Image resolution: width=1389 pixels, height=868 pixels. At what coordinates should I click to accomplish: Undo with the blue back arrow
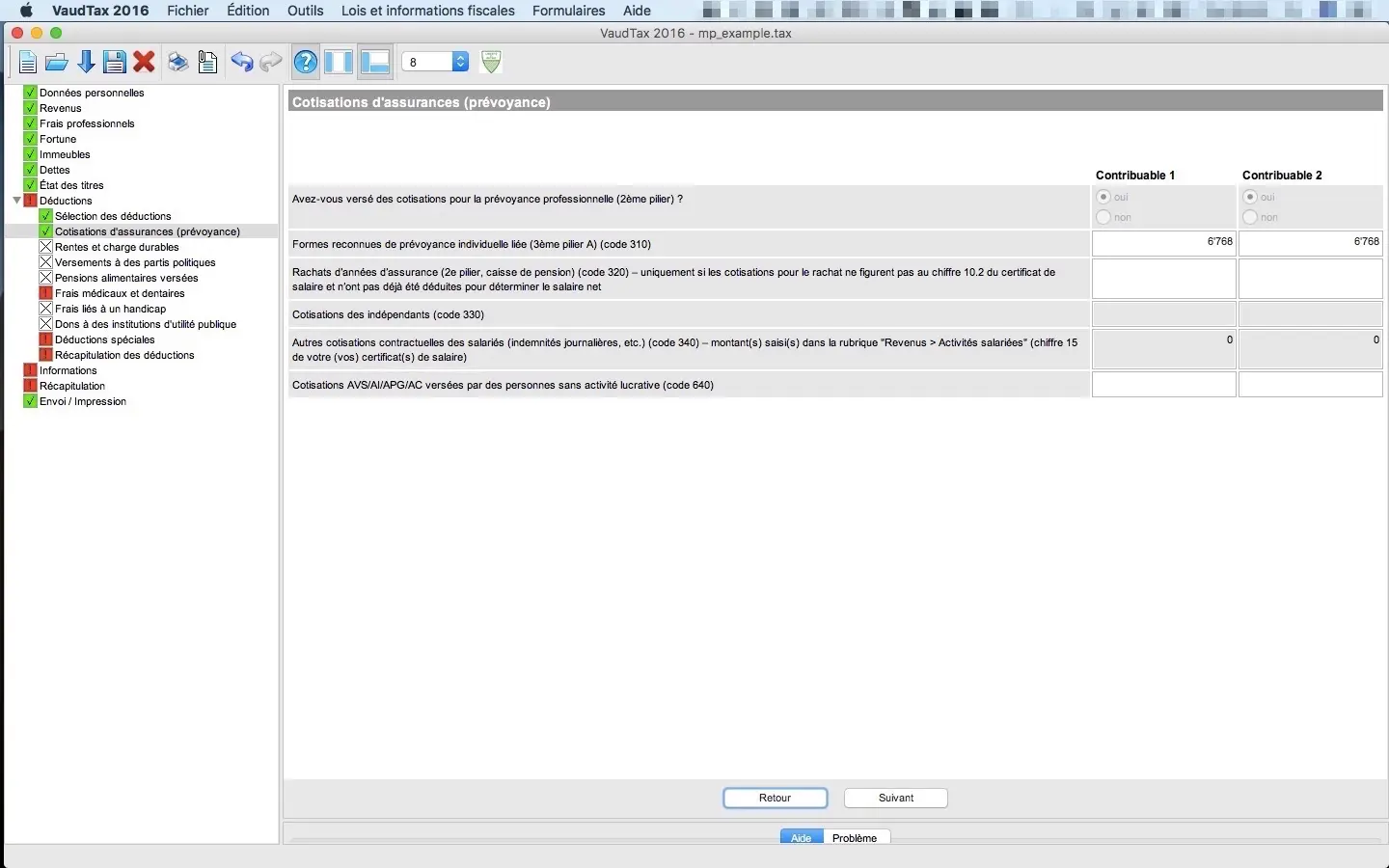(241, 63)
